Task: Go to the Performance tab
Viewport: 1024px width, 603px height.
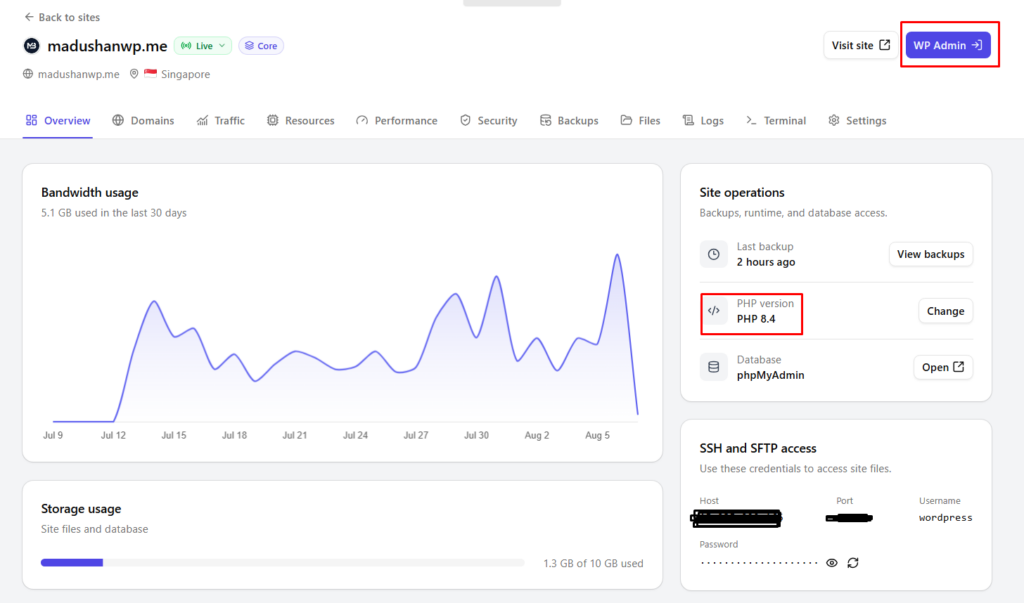Action: 396,120
